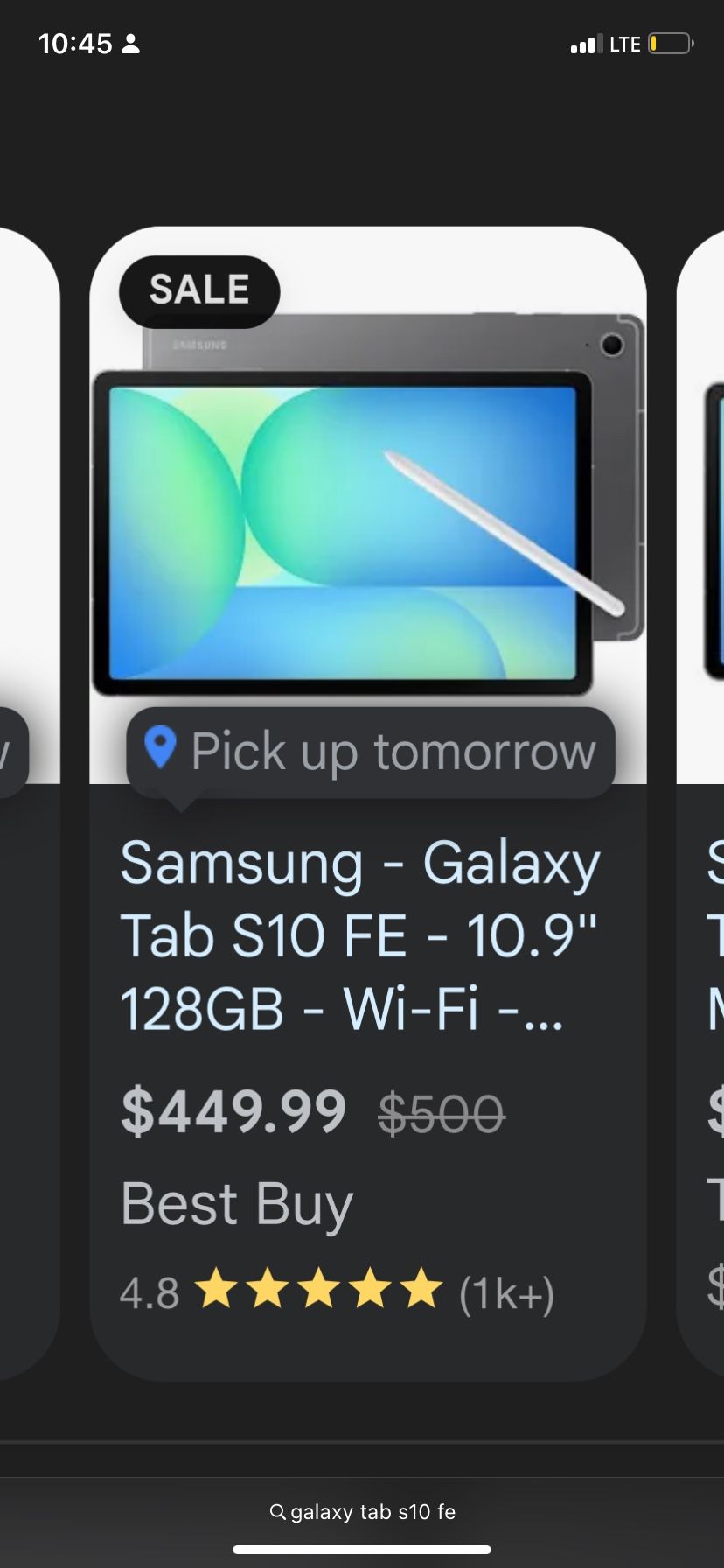Tap the $449.99 sale price
The width and height of the screenshot is (724, 1568).
click(x=233, y=1111)
